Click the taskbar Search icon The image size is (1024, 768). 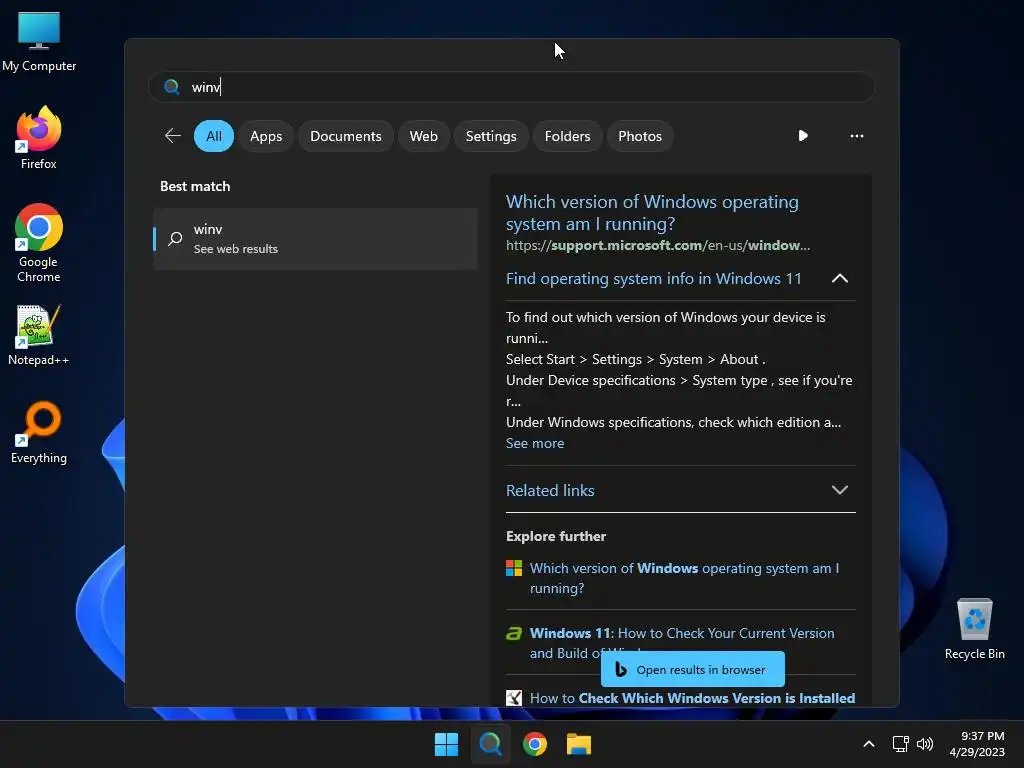pyautogui.click(x=490, y=744)
